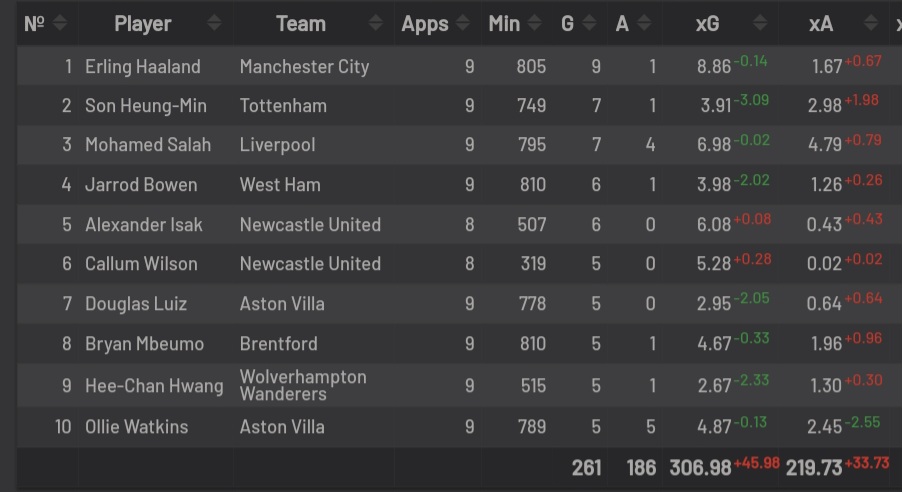Select Callum Wilson's Newcastle United team
Screen dimensions: 902x492
310,264
